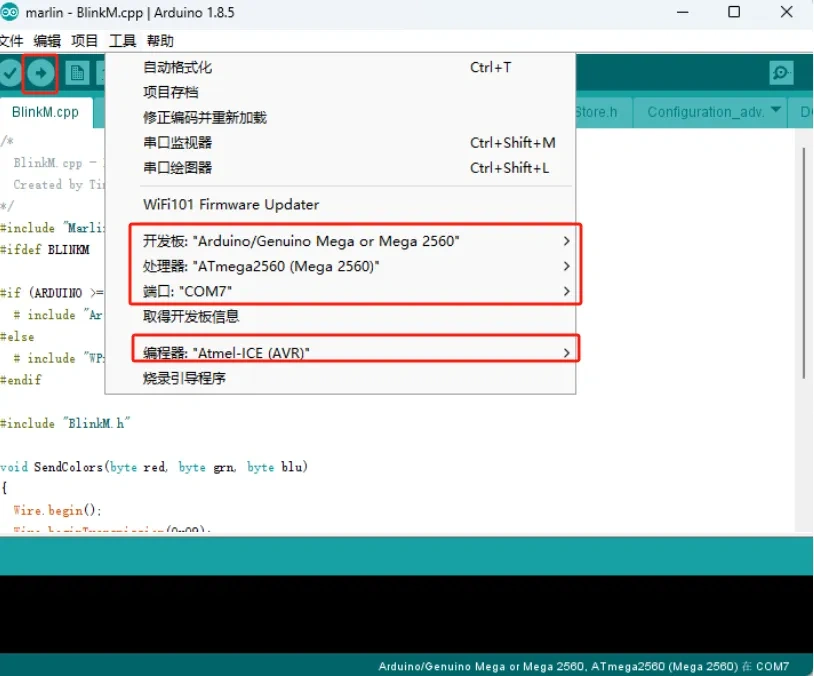Image resolution: width=814 pixels, height=676 pixels.
Task: Click the Arduino logo in title bar
Action: pos(9,12)
